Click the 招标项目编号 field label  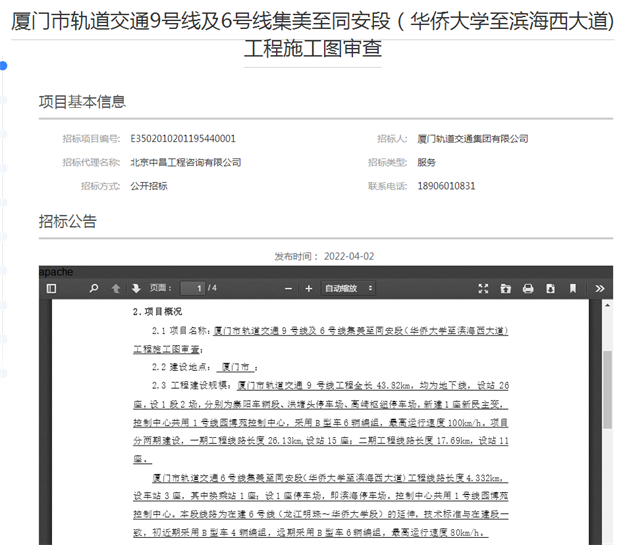(x=91, y=139)
